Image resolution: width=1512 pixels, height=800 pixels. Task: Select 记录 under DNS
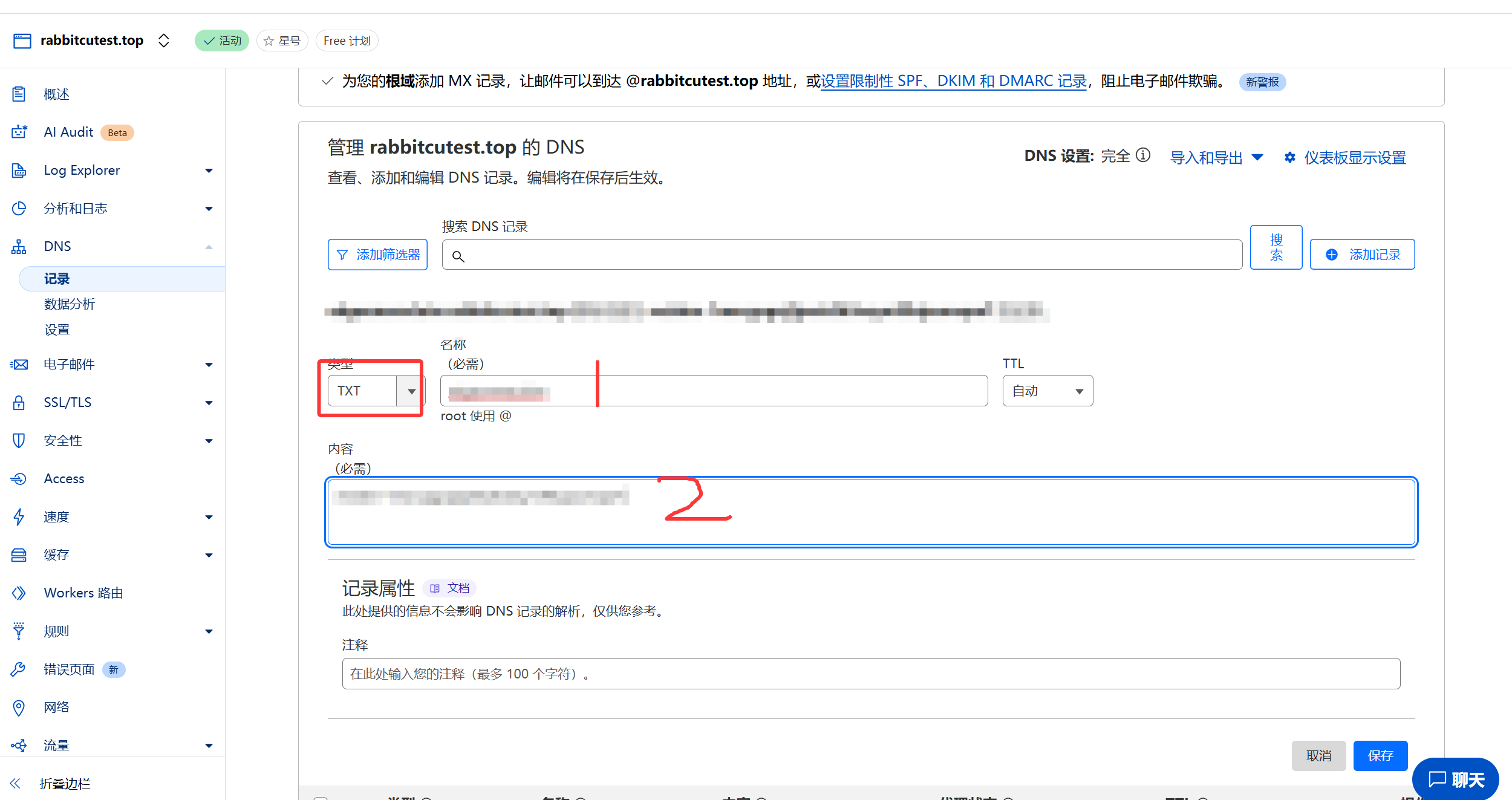(57, 279)
